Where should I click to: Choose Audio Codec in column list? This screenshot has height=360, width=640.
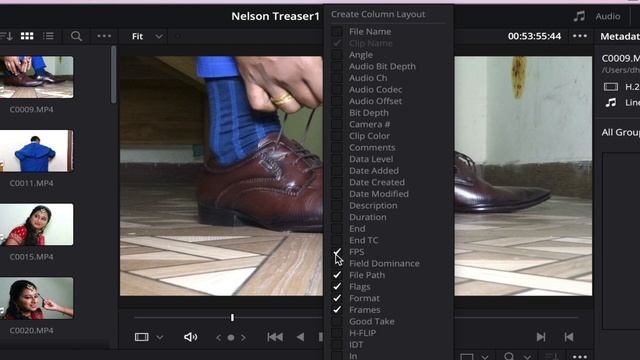376,89
